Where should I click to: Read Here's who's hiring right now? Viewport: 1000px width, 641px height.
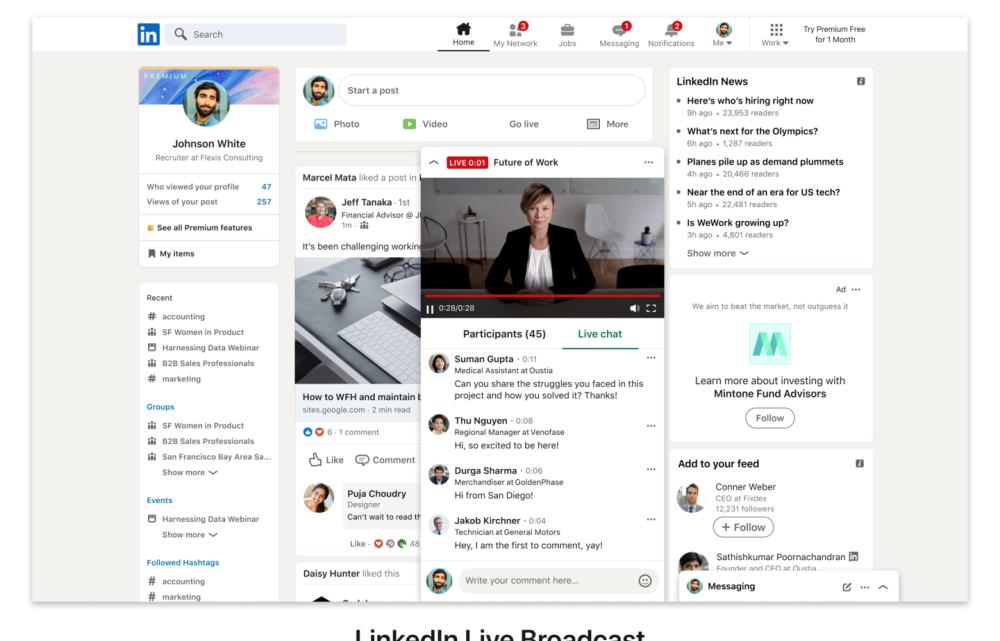point(750,101)
